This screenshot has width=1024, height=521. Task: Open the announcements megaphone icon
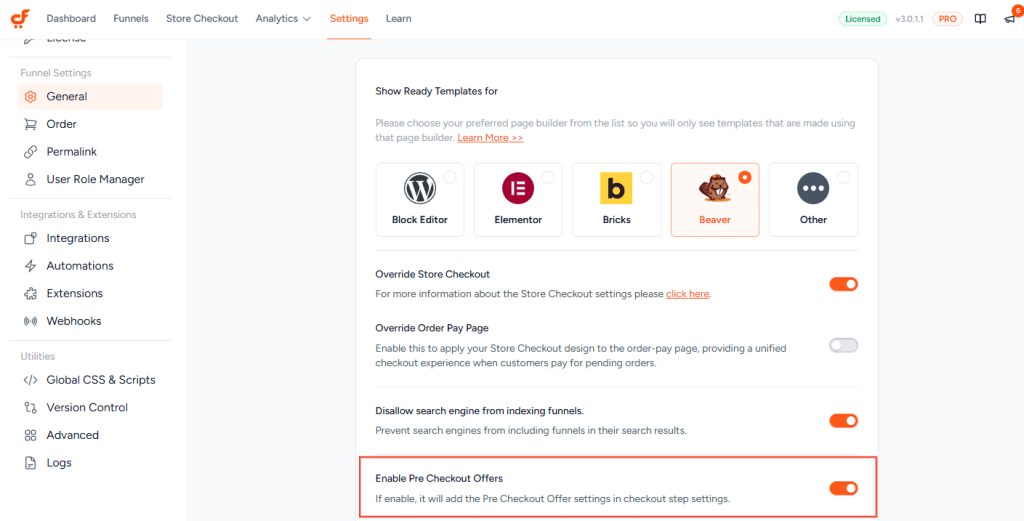(x=1010, y=19)
